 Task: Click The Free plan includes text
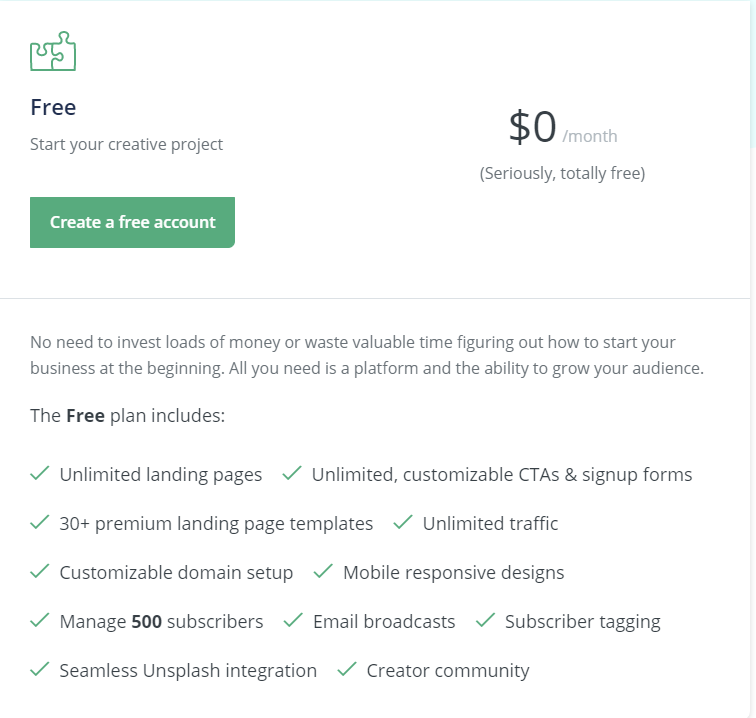(x=127, y=415)
